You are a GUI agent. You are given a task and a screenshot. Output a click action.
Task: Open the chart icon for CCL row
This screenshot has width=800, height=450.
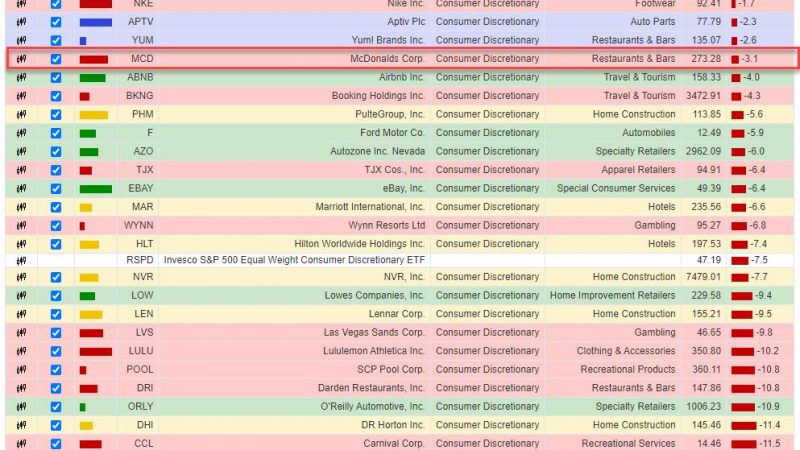point(21,444)
